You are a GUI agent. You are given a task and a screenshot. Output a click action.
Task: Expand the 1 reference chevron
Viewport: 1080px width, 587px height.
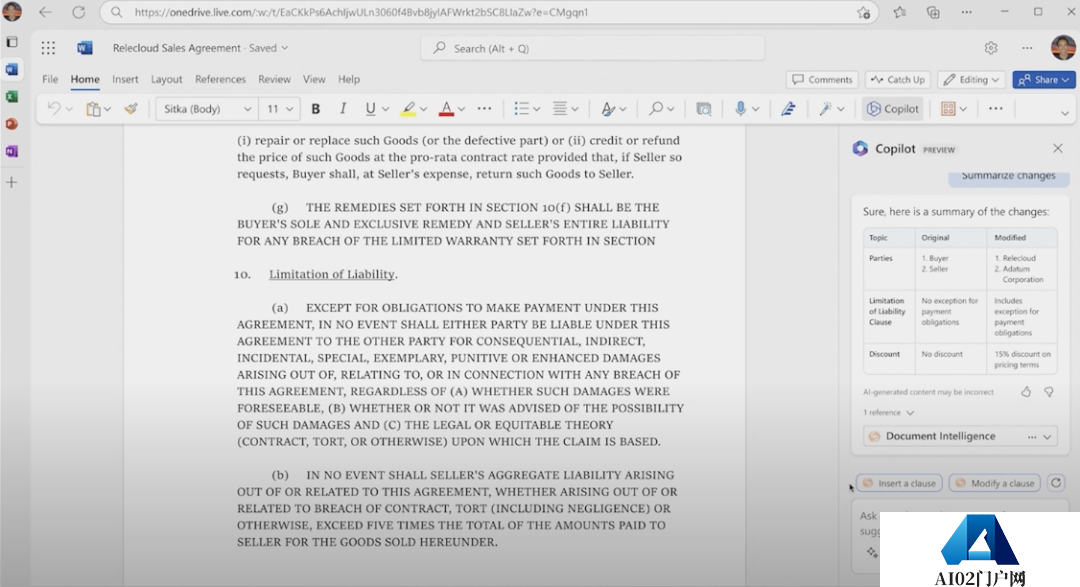(910, 412)
